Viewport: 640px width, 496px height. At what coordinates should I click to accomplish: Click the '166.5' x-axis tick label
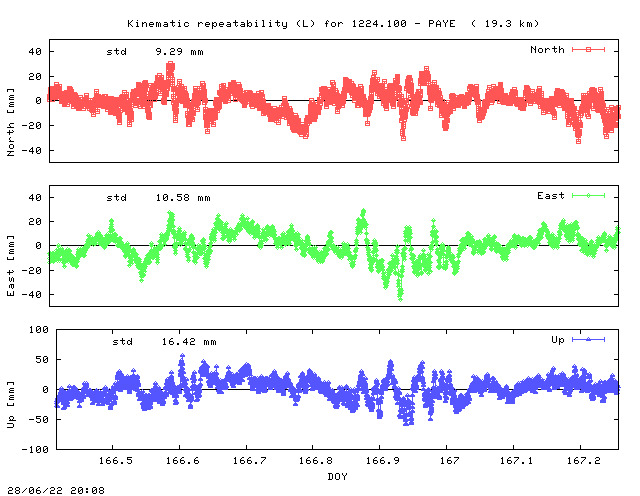[x=116, y=460]
